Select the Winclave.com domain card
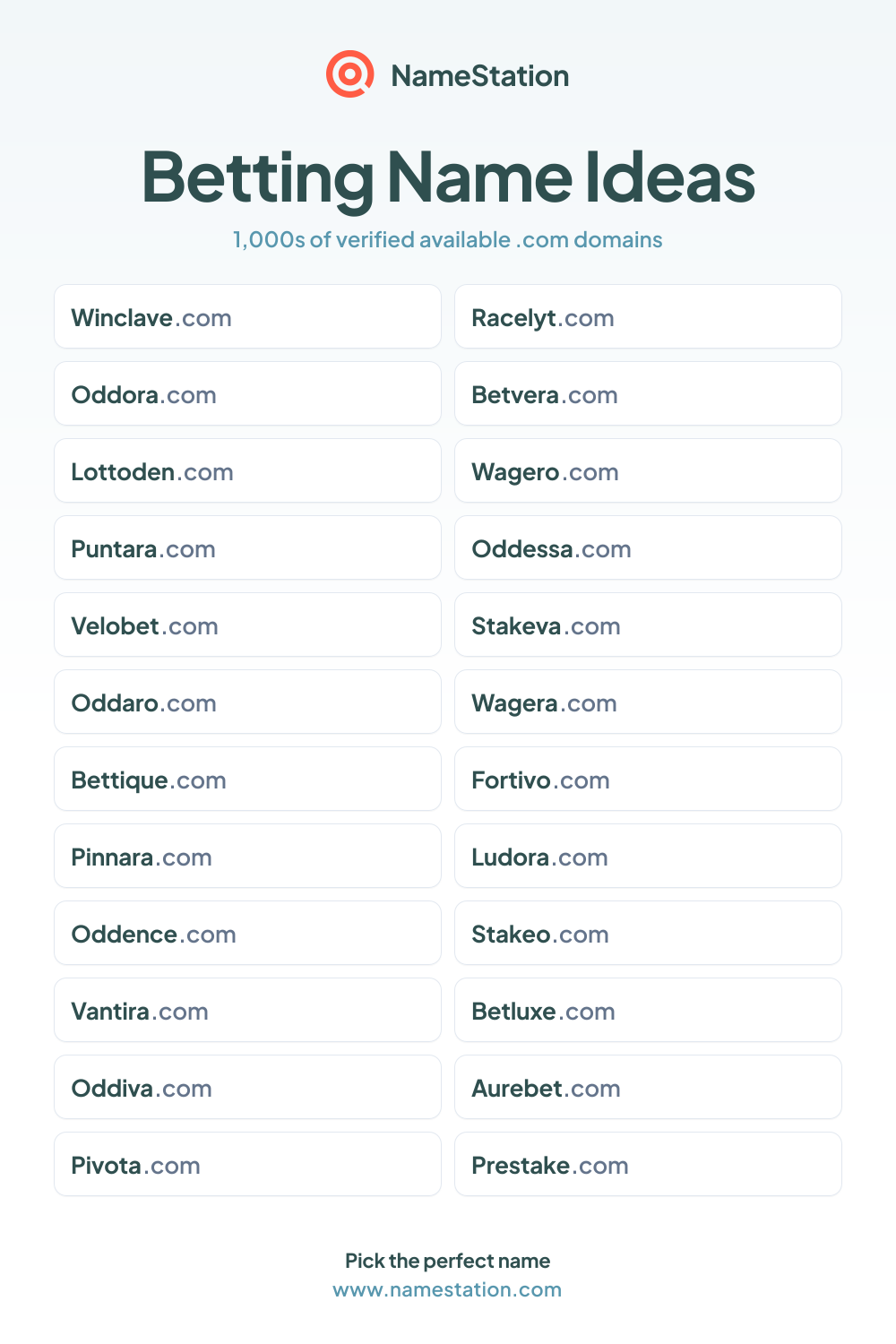Image resolution: width=896 pixels, height=1344 pixels. tap(247, 316)
